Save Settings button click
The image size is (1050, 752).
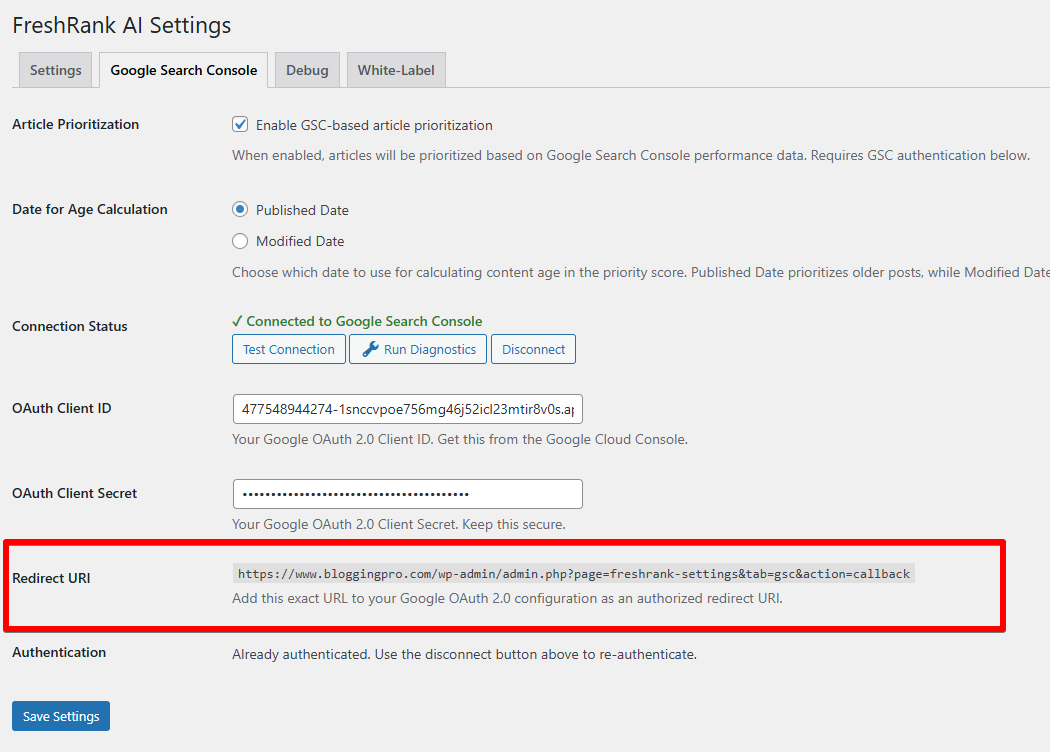click(61, 716)
